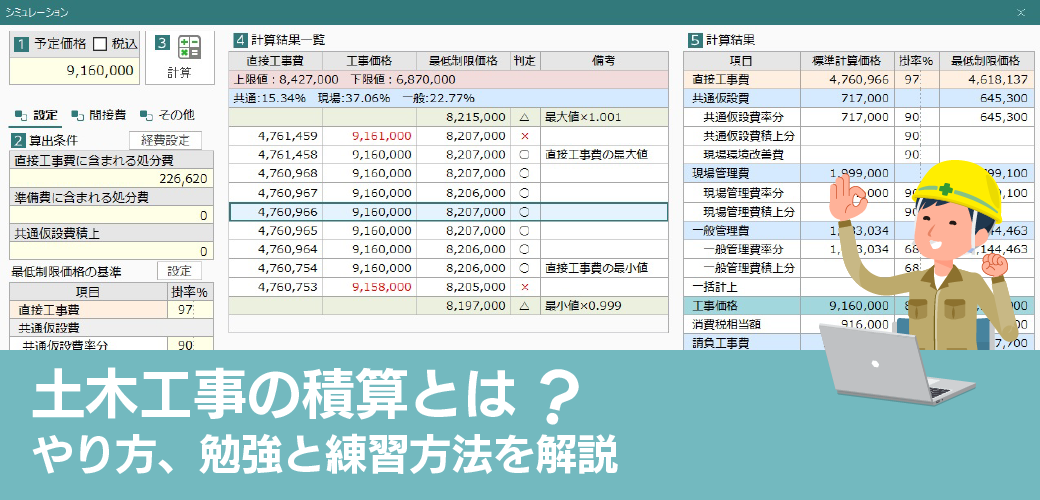Click the number 4 badge beside 計算結果一覧
Viewport: 1040px width, 500px height.
240,41
